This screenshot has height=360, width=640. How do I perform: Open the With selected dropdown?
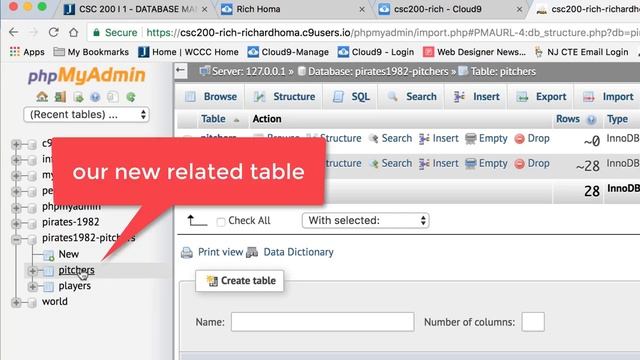tap(365, 220)
